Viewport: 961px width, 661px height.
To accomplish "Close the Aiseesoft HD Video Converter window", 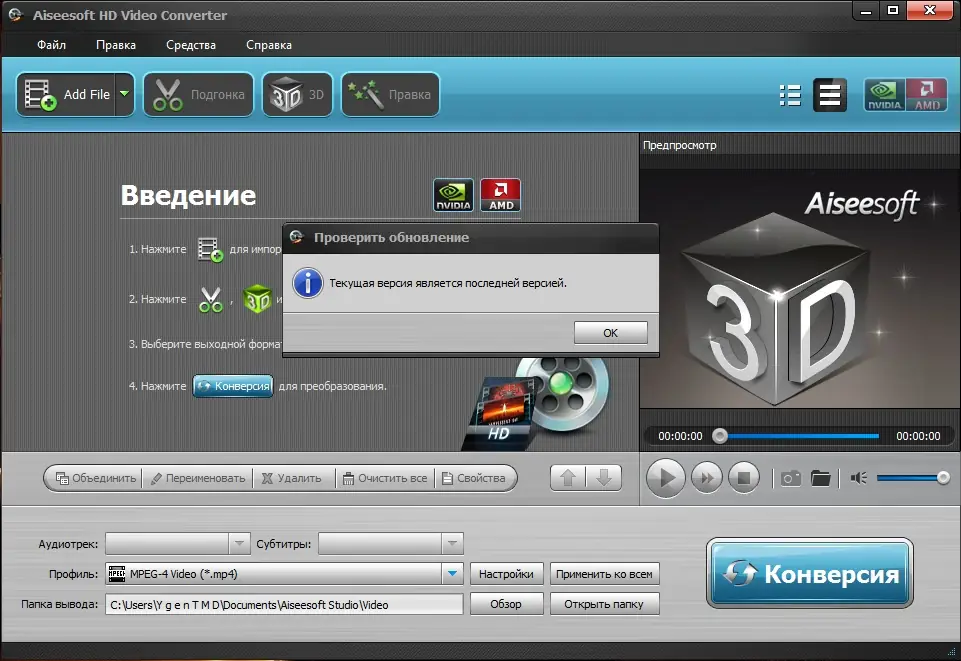I will [930, 10].
